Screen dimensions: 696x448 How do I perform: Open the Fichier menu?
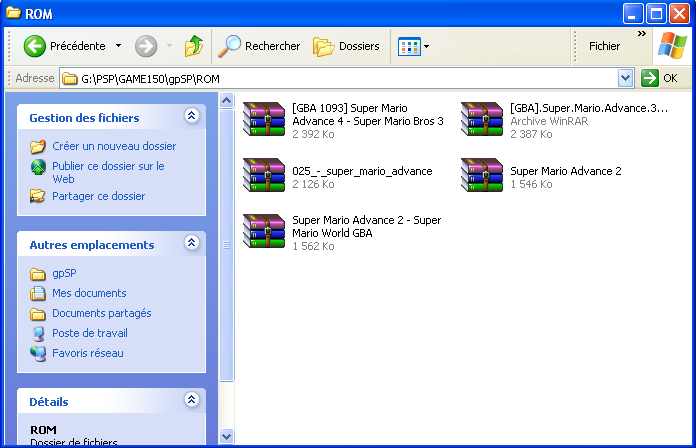[x=604, y=46]
